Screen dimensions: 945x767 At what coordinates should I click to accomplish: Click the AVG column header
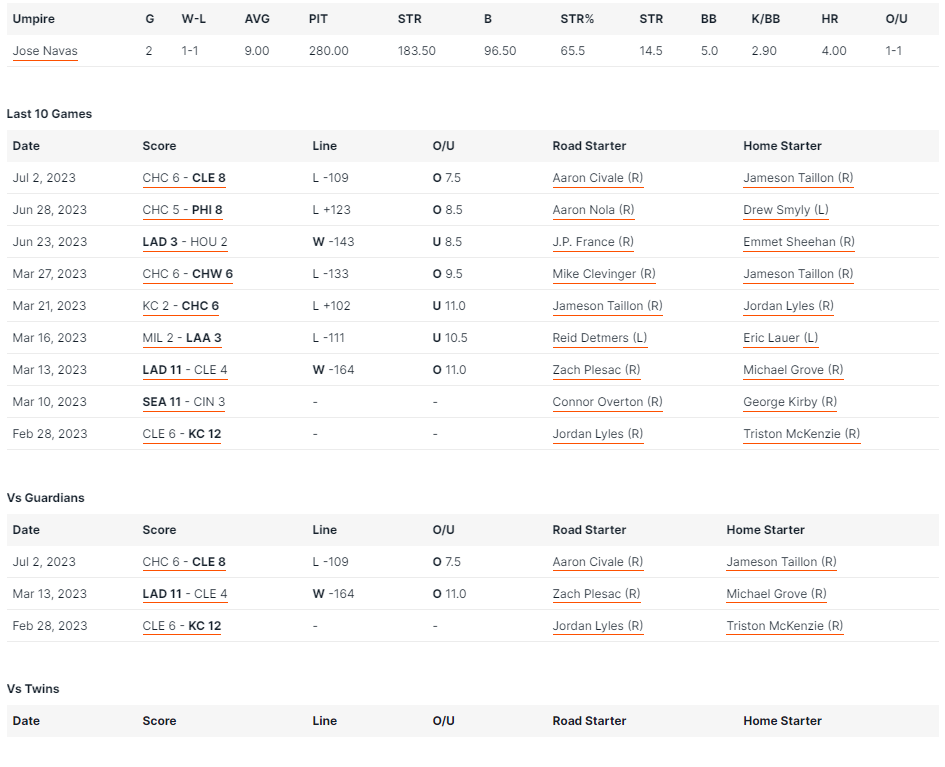pyautogui.click(x=257, y=19)
